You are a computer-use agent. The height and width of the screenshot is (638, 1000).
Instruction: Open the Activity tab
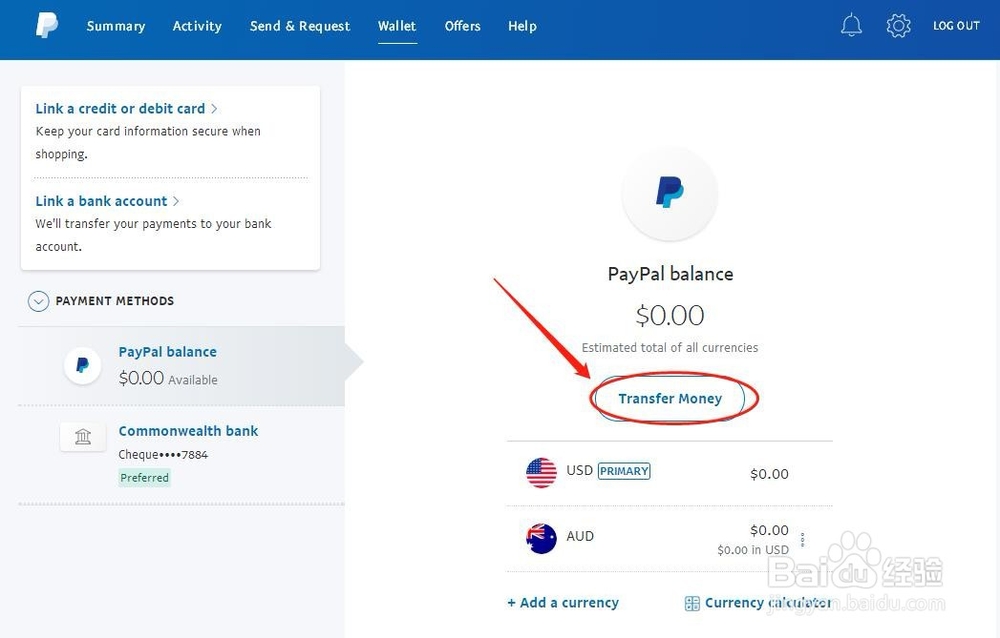[197, 26]
